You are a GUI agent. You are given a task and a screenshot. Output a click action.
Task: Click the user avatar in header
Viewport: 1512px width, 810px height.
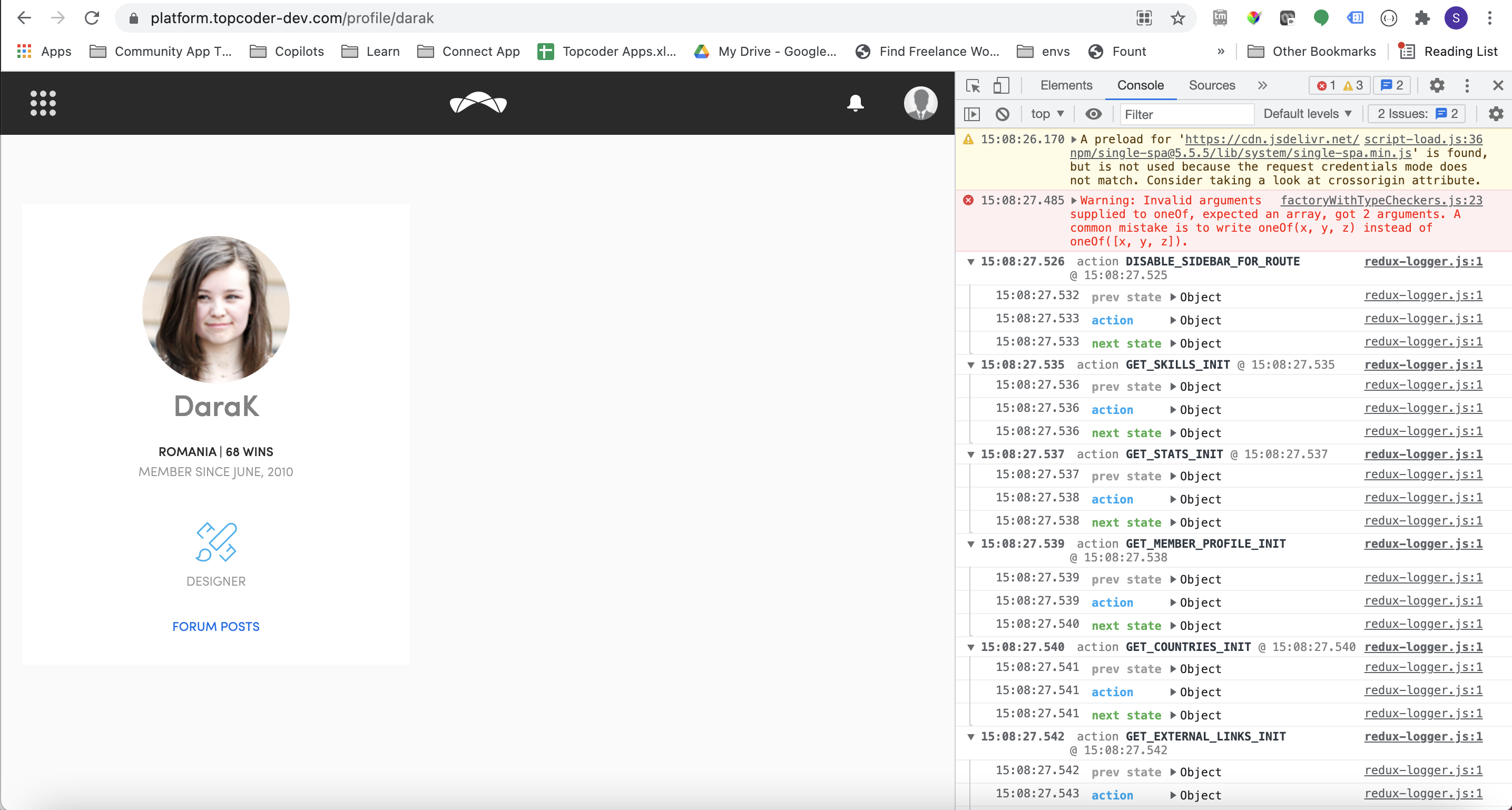click(920, 103)
